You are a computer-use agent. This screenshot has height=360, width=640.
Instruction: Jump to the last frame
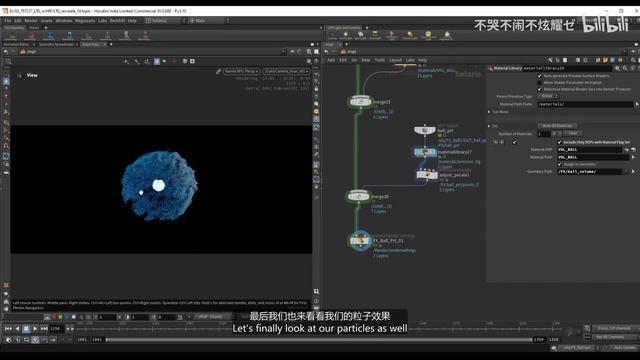(44, 329)
